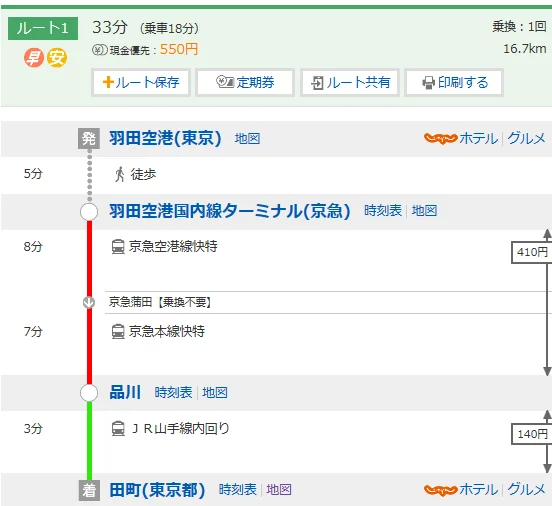Open 時刻表 for 羽田空港国内線ターミナル(京急)
Screen dimensions: 552x506
[x=383, y=211]
